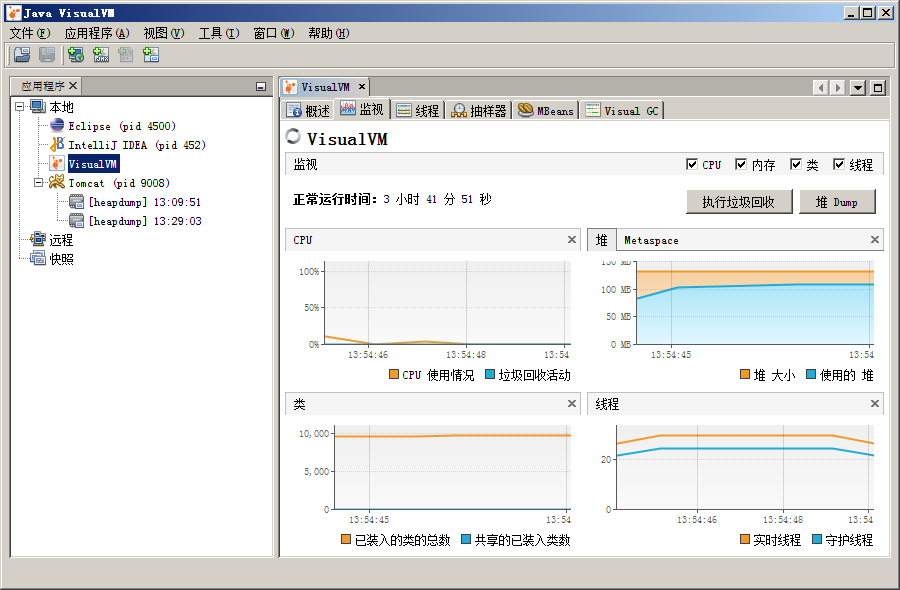
Task: Click the right arrow beside the VisualVM tab
Action: tap(837, 88)
